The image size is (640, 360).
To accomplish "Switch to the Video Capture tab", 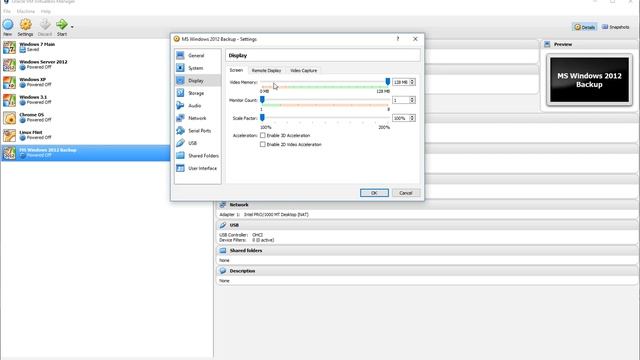I will [x=303, y=71].
